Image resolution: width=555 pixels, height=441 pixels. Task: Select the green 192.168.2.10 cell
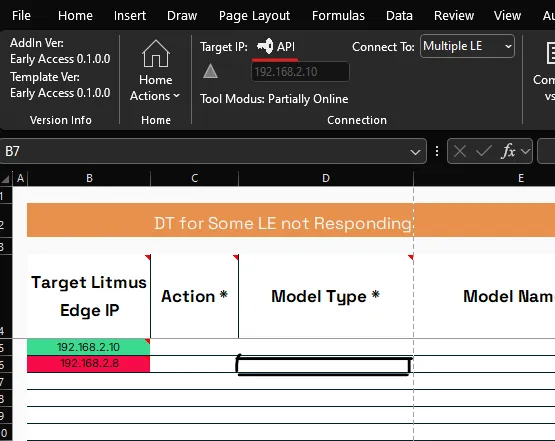pyautogui.click(x=88, y=347)
